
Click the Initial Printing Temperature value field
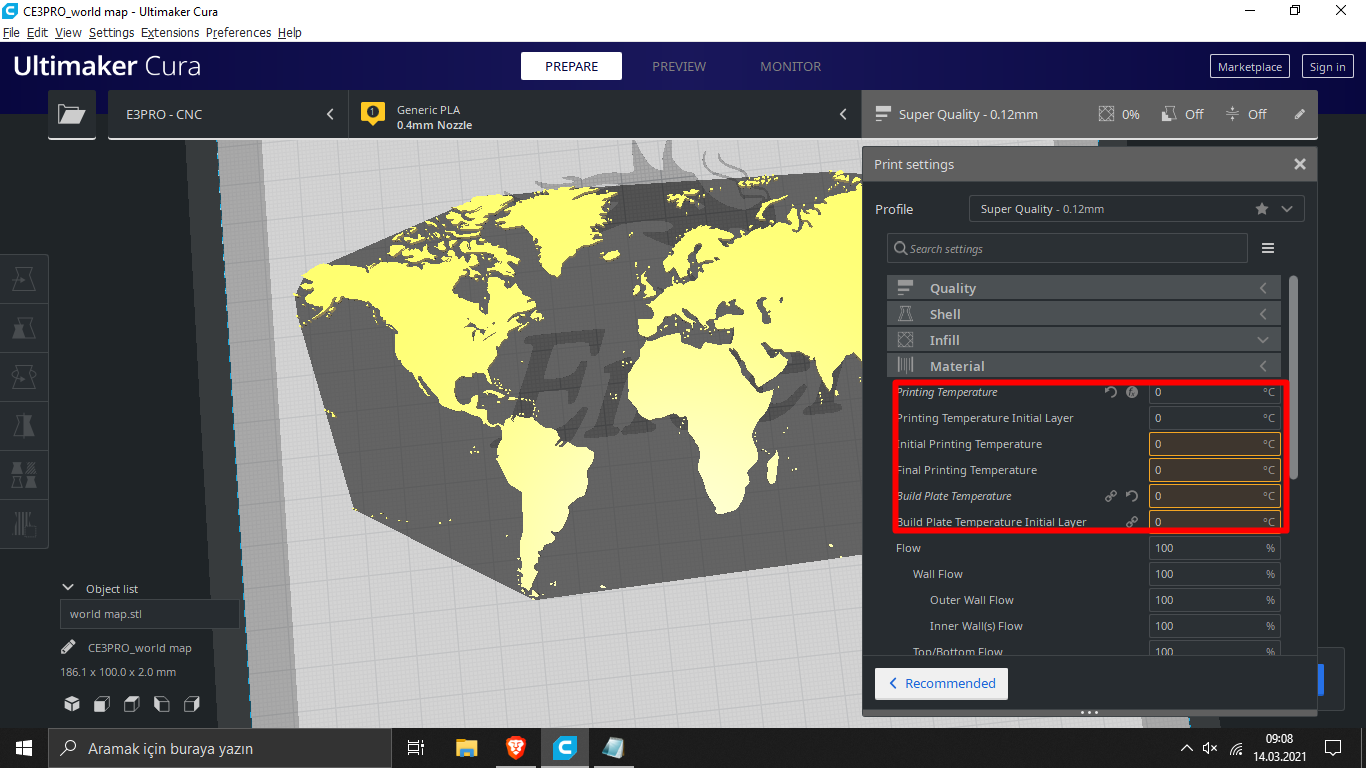(1214, 444)
